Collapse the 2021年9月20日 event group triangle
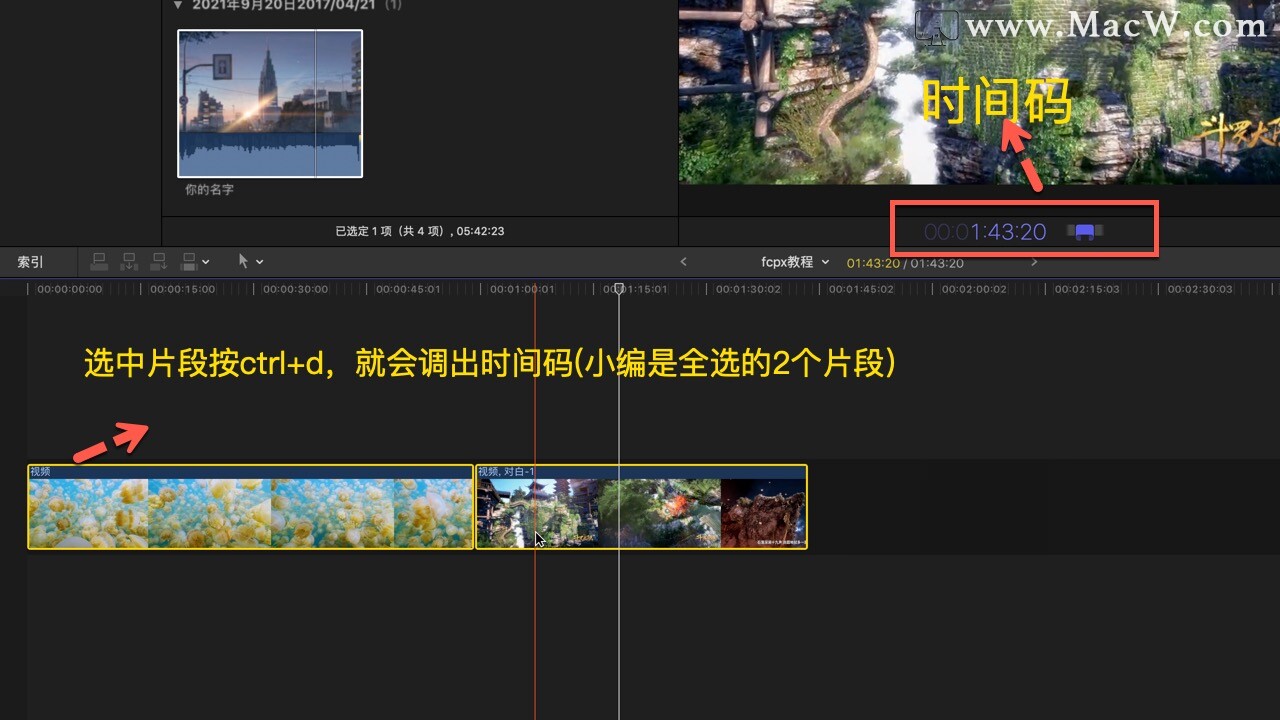The width and height of the screenshot is (1280, 720). coord(178,5)
